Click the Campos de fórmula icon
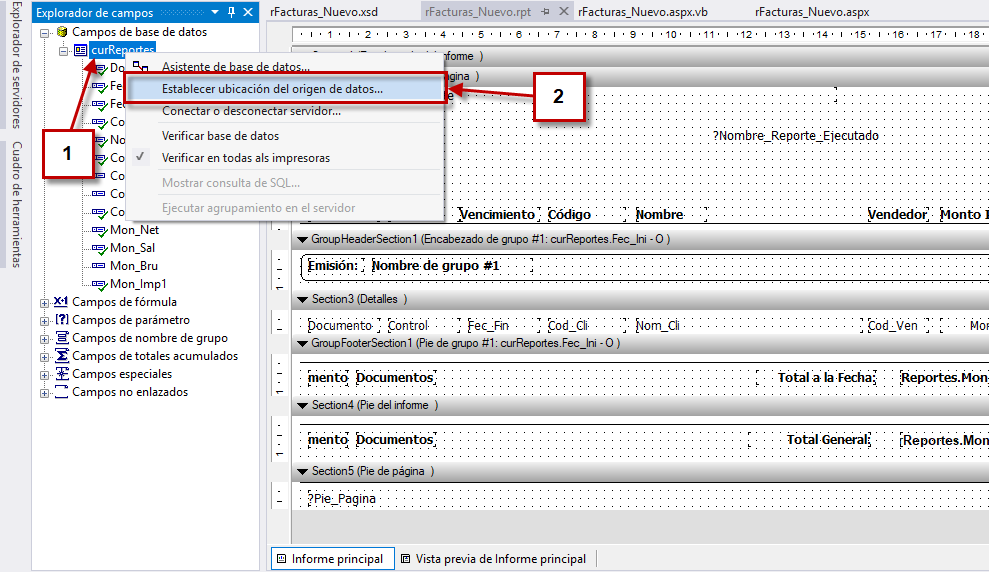This screenshot has height=572, width=989. (x=61, y=302)
